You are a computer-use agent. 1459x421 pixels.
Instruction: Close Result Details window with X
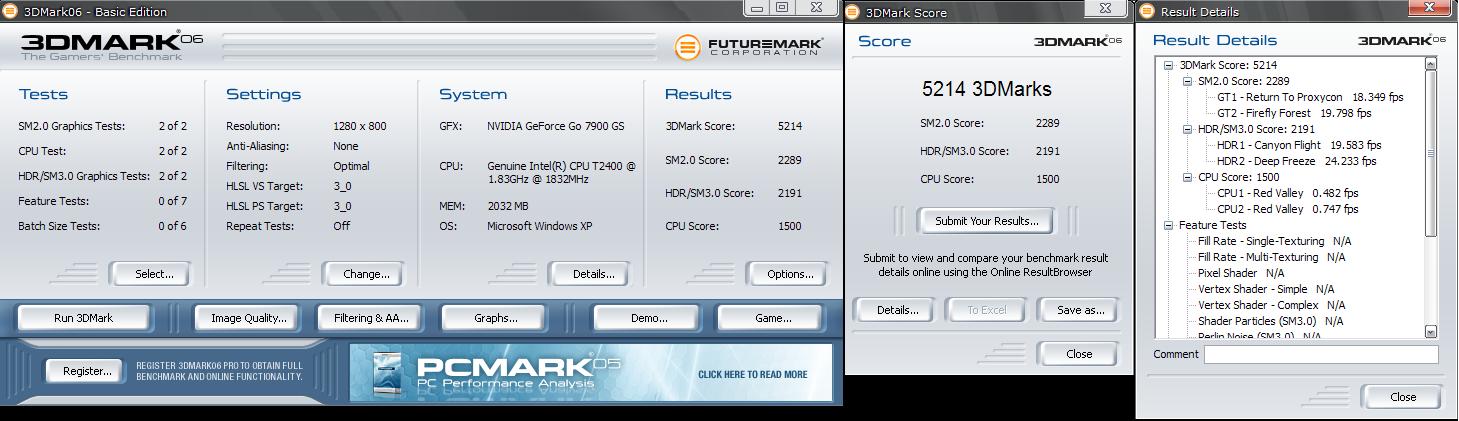(x=1431, y=7)
